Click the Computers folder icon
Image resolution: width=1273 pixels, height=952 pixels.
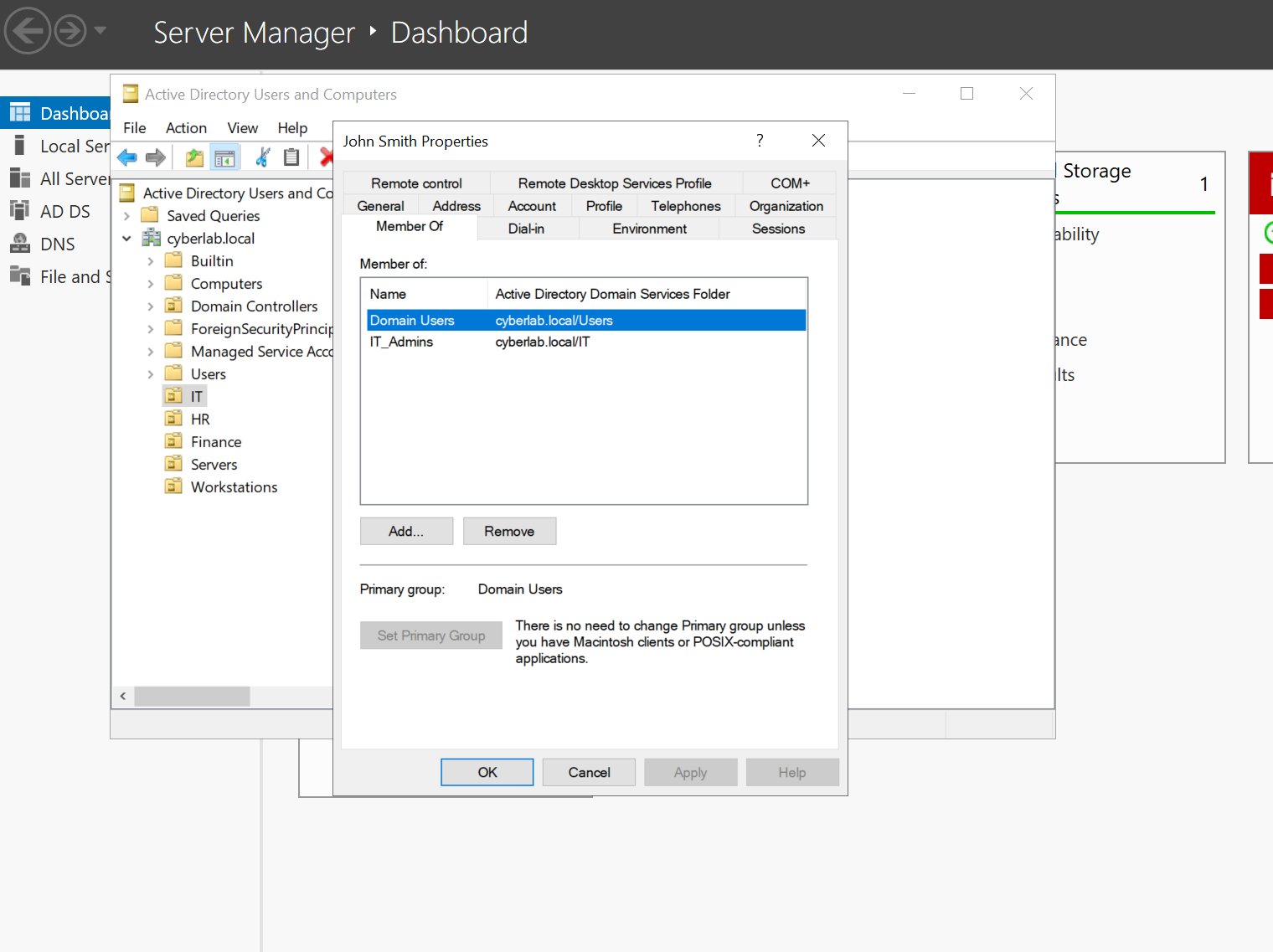(173, 284)
